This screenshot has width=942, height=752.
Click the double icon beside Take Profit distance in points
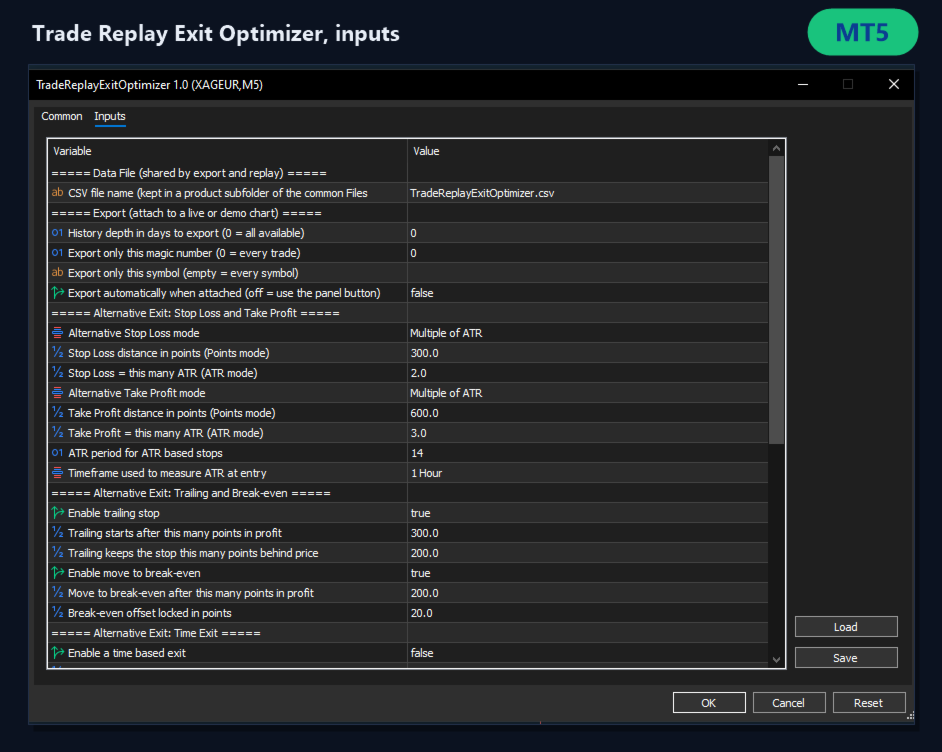point(58,413)
